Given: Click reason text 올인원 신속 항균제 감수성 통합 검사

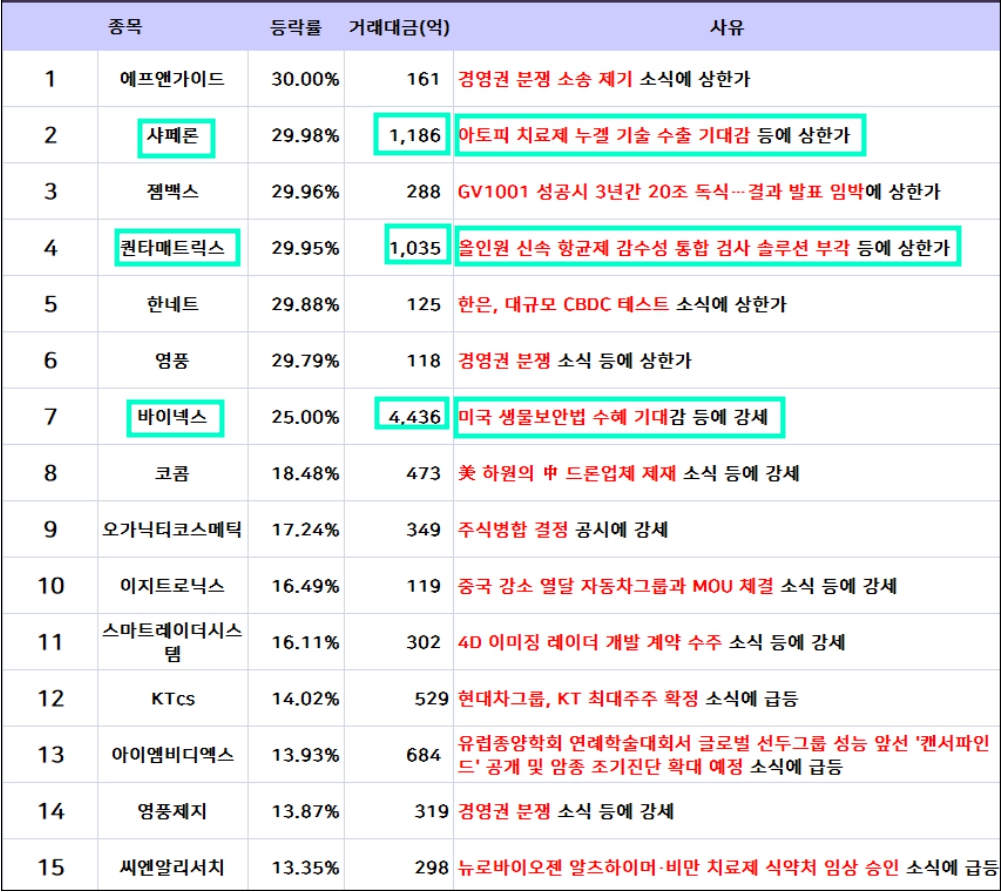Looking at the screenshot, I should 604,248.
